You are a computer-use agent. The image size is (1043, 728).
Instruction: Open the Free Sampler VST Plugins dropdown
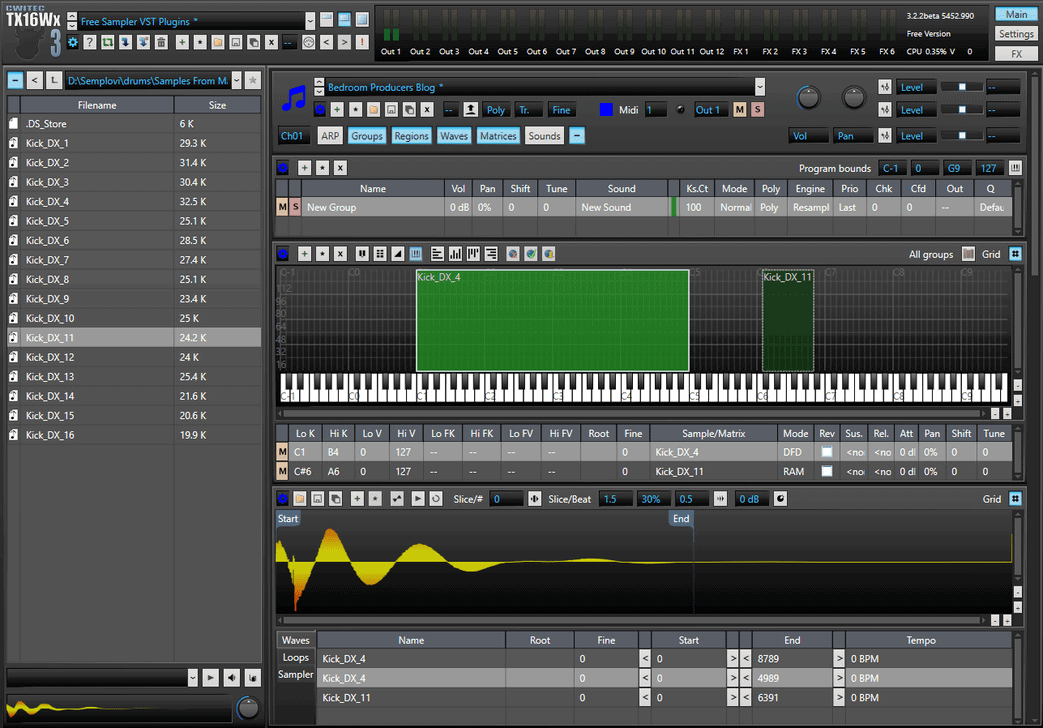(311, 21)
